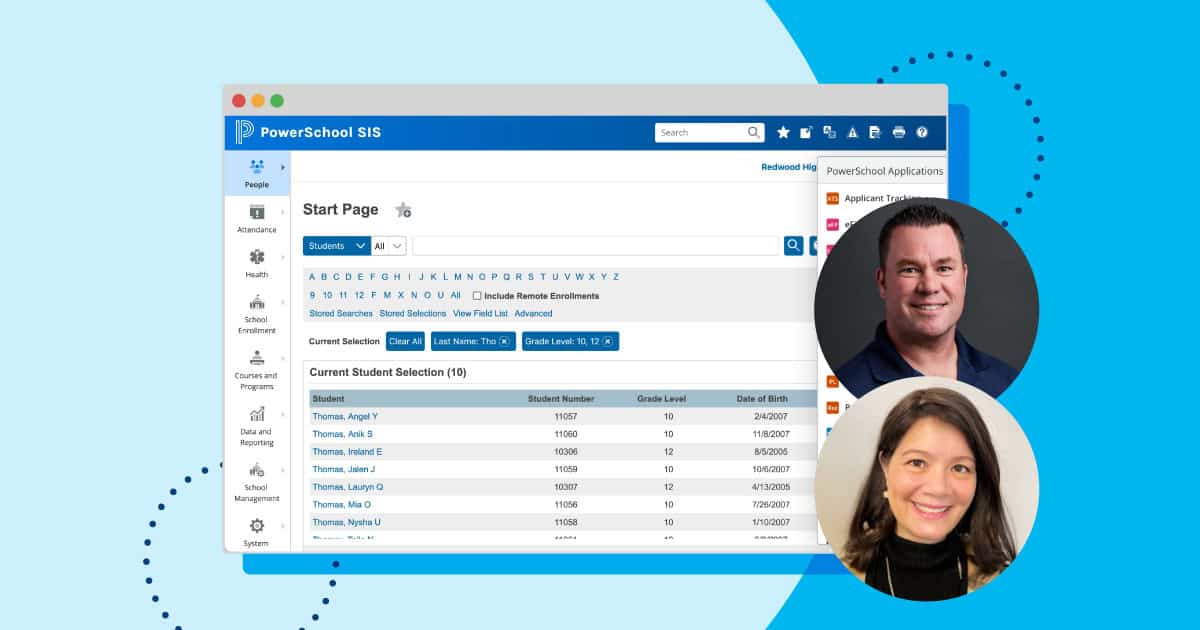
Task: Open the Health section
Action: point(256,258)
